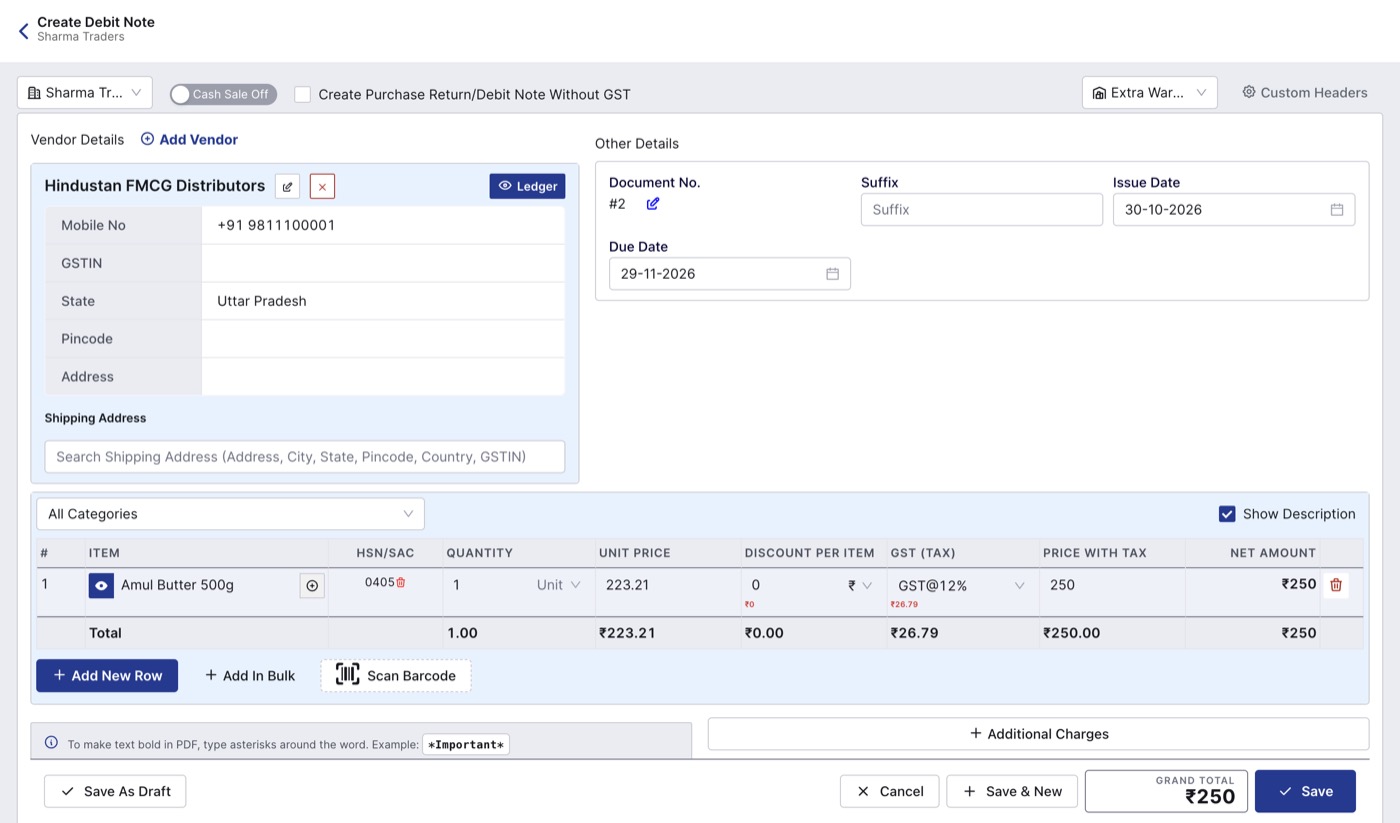Focus the Suffix input field
1400x823 pixels.
(x=982, y=210)
